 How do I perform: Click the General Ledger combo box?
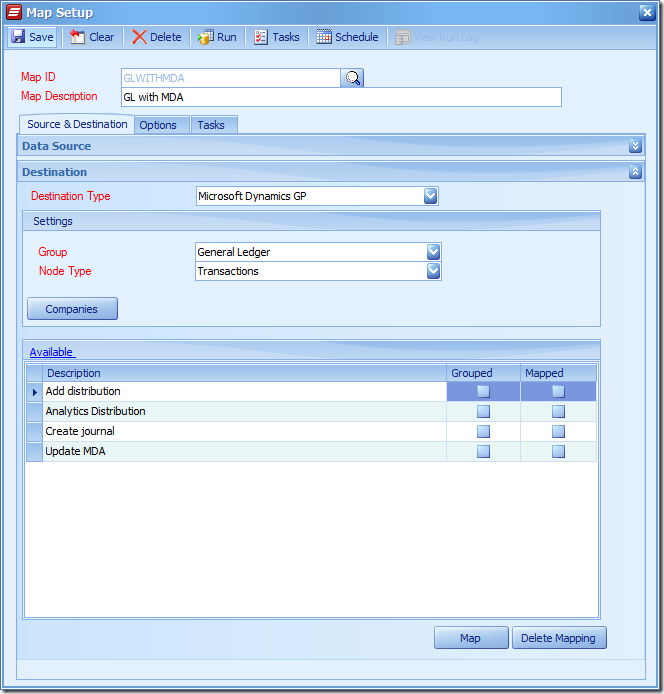point(318,252)
